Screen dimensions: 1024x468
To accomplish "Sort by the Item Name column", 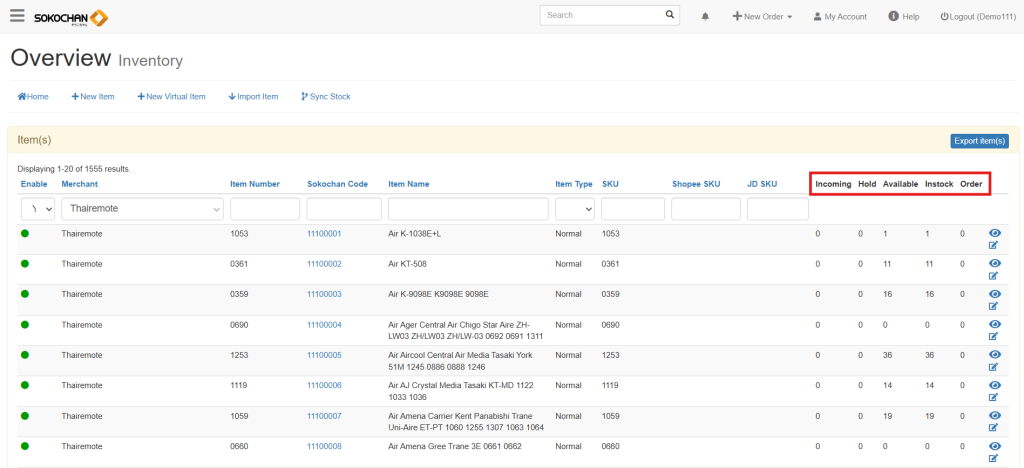I will pos(408,184).
